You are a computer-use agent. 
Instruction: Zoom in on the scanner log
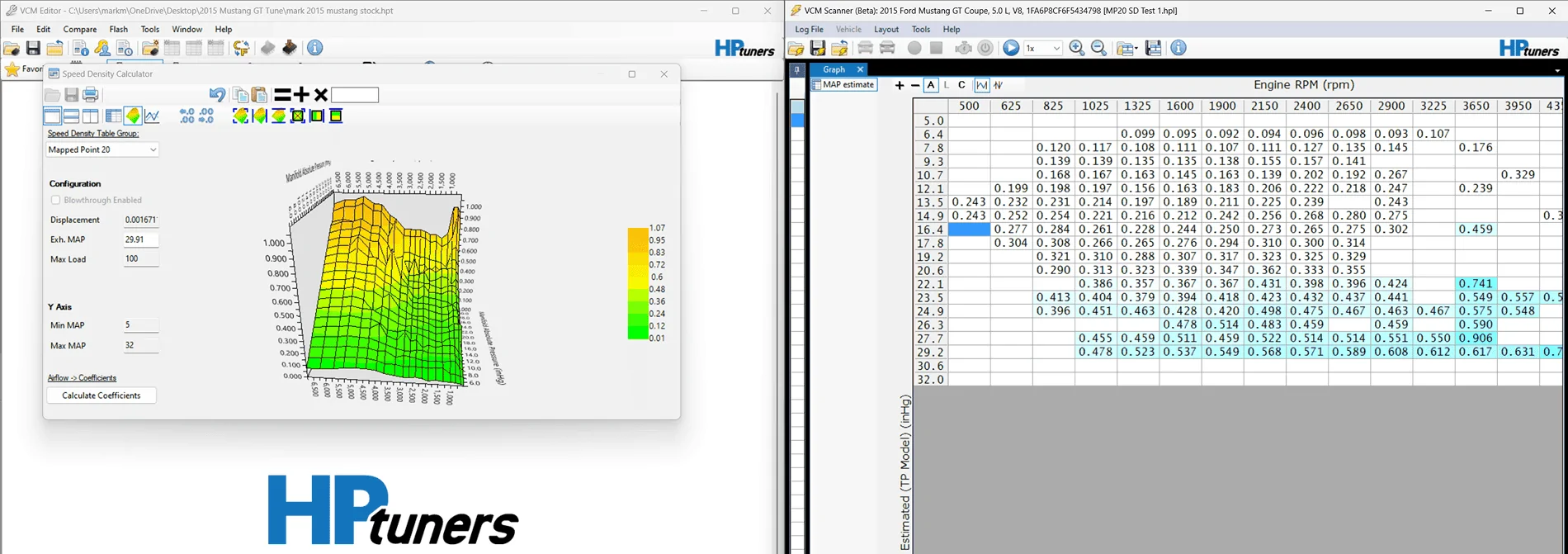pyautogui.click(x=1077, y=48)
